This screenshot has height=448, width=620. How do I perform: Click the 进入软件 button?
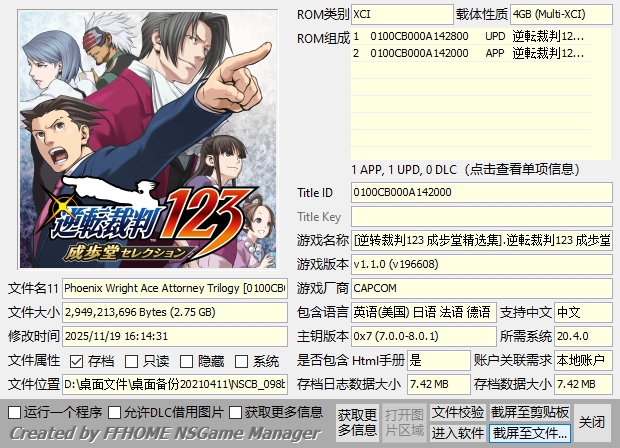458,433
